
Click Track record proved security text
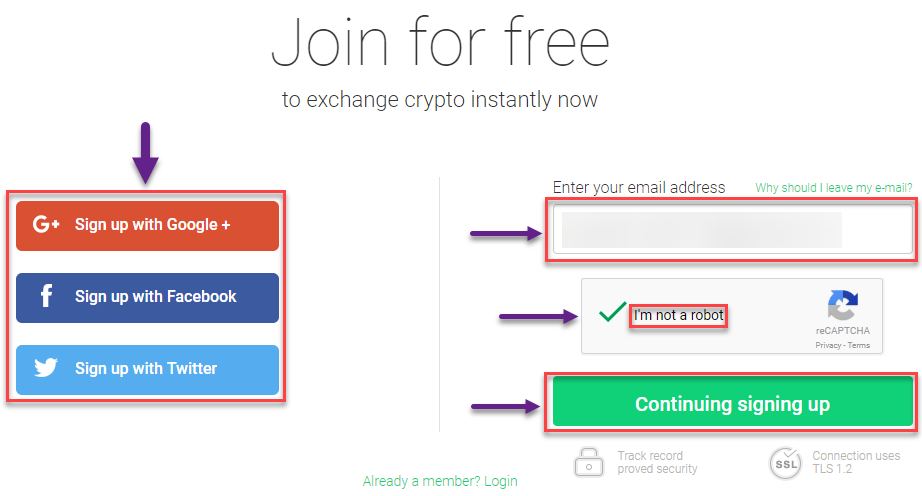pos(657,463)
